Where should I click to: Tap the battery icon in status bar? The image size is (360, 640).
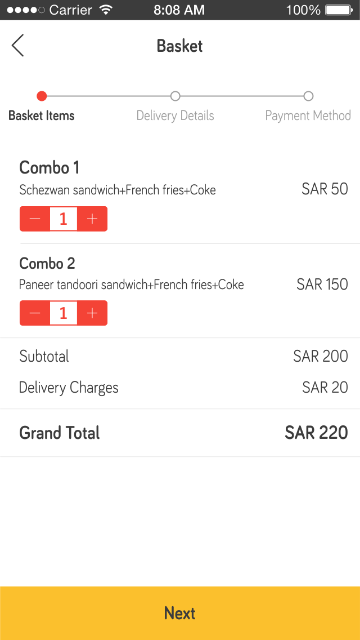(339, 10)
